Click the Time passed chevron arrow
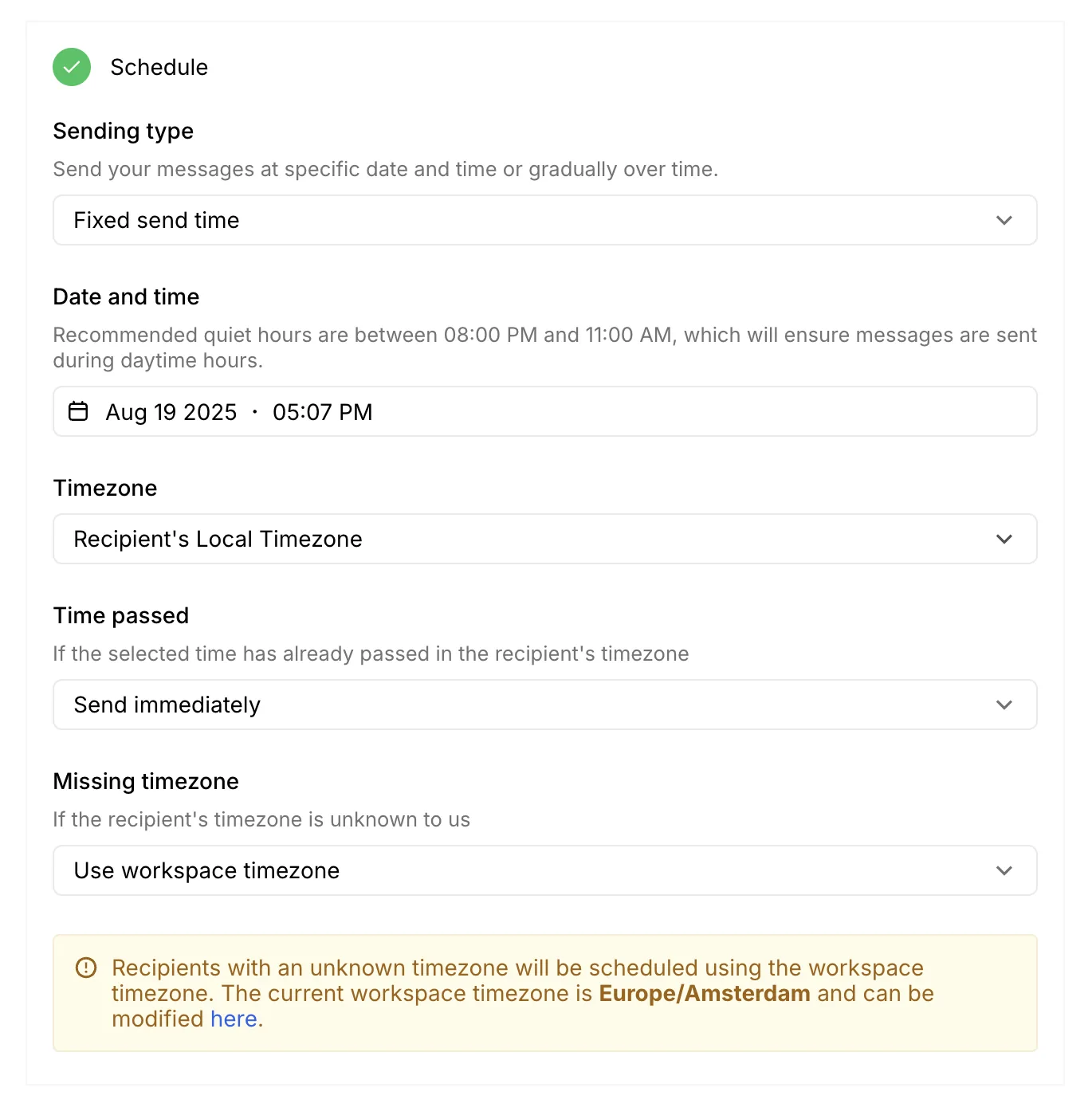Screen dimensions: 1092x1119 [x=1004, y=705]
